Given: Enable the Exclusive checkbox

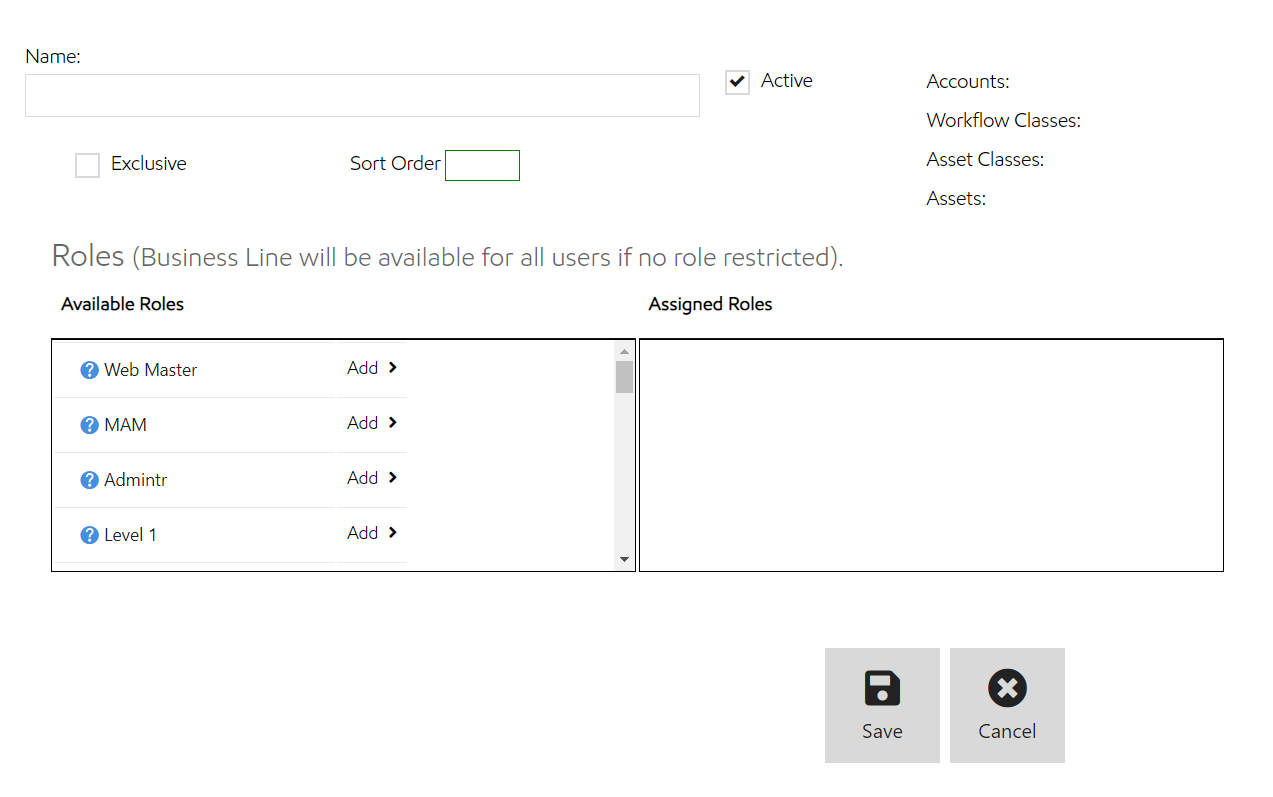Looking at the screenshot, I should [88, 165].
